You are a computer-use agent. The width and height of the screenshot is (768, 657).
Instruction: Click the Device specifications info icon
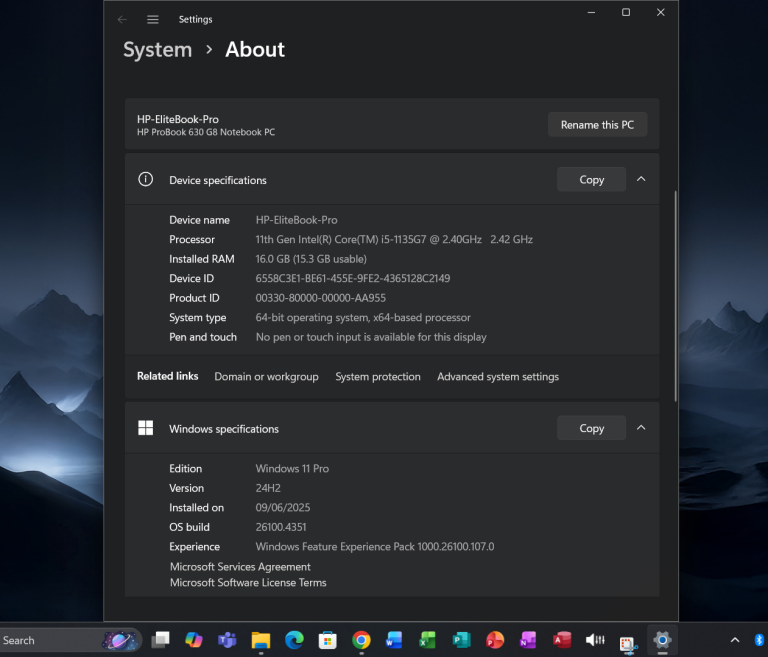146,180
